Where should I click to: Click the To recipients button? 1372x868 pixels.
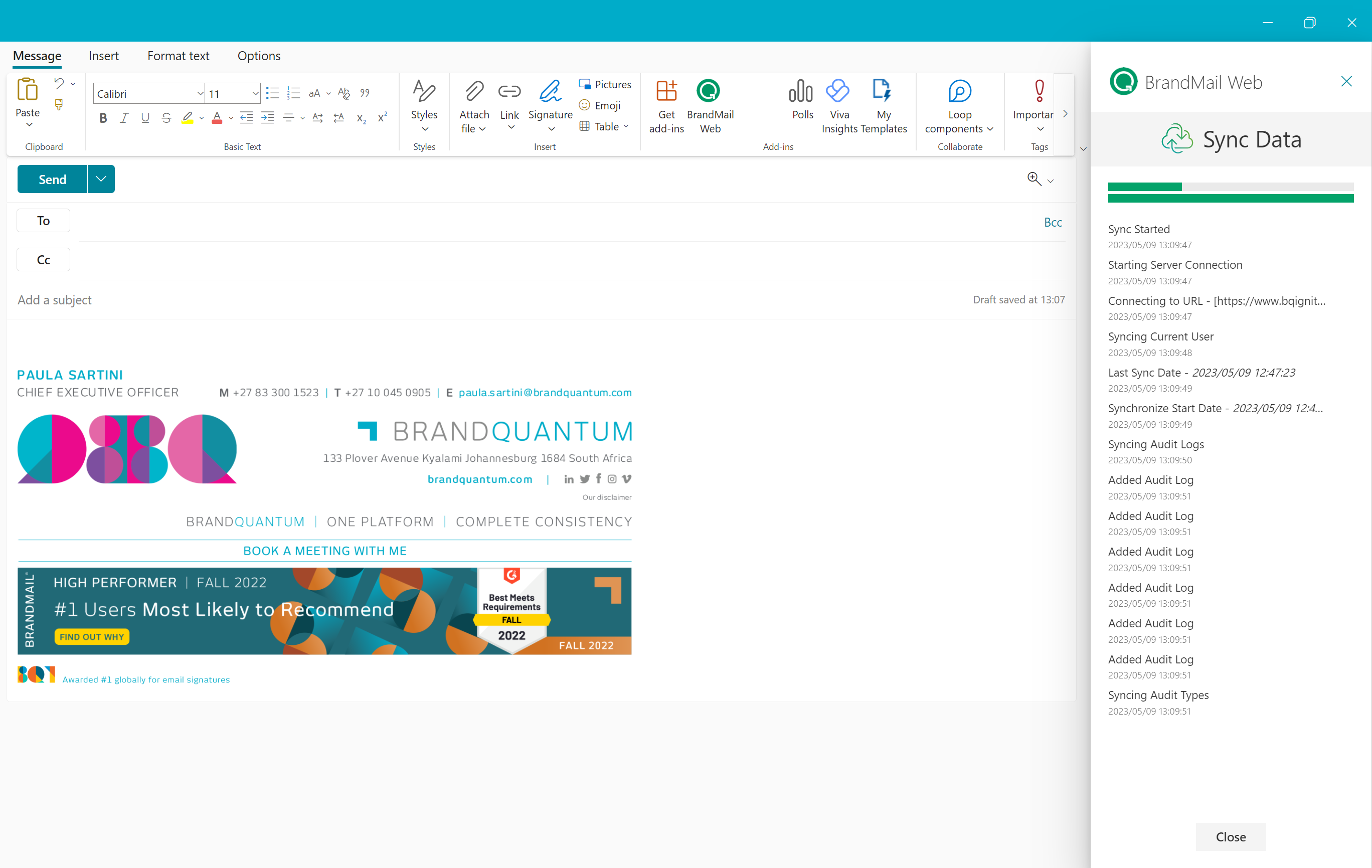pyautogui.click(x=43, y=221)
